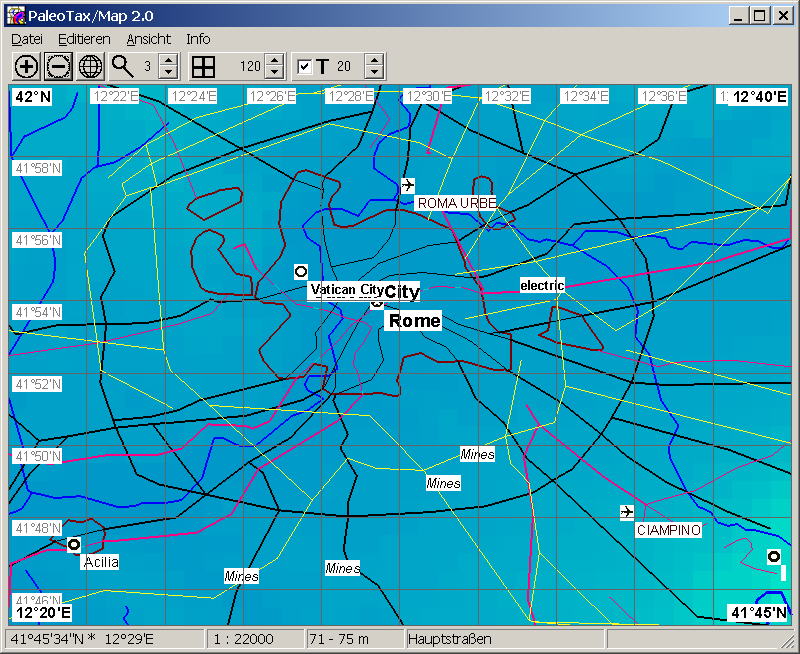Select the globe world view icon

coord(91,67)
